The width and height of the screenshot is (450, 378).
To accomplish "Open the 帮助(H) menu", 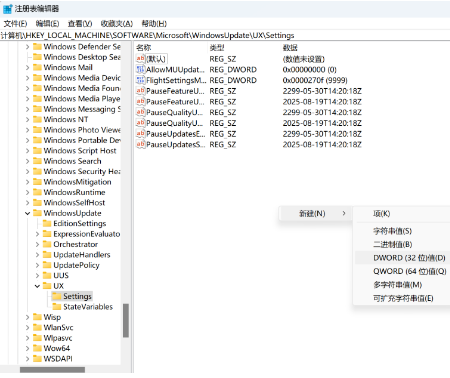I will point(154,24).
